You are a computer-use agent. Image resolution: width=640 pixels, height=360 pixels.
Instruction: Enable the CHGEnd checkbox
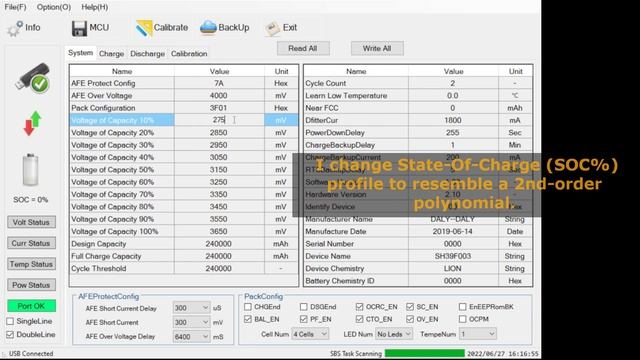point(248,307)
